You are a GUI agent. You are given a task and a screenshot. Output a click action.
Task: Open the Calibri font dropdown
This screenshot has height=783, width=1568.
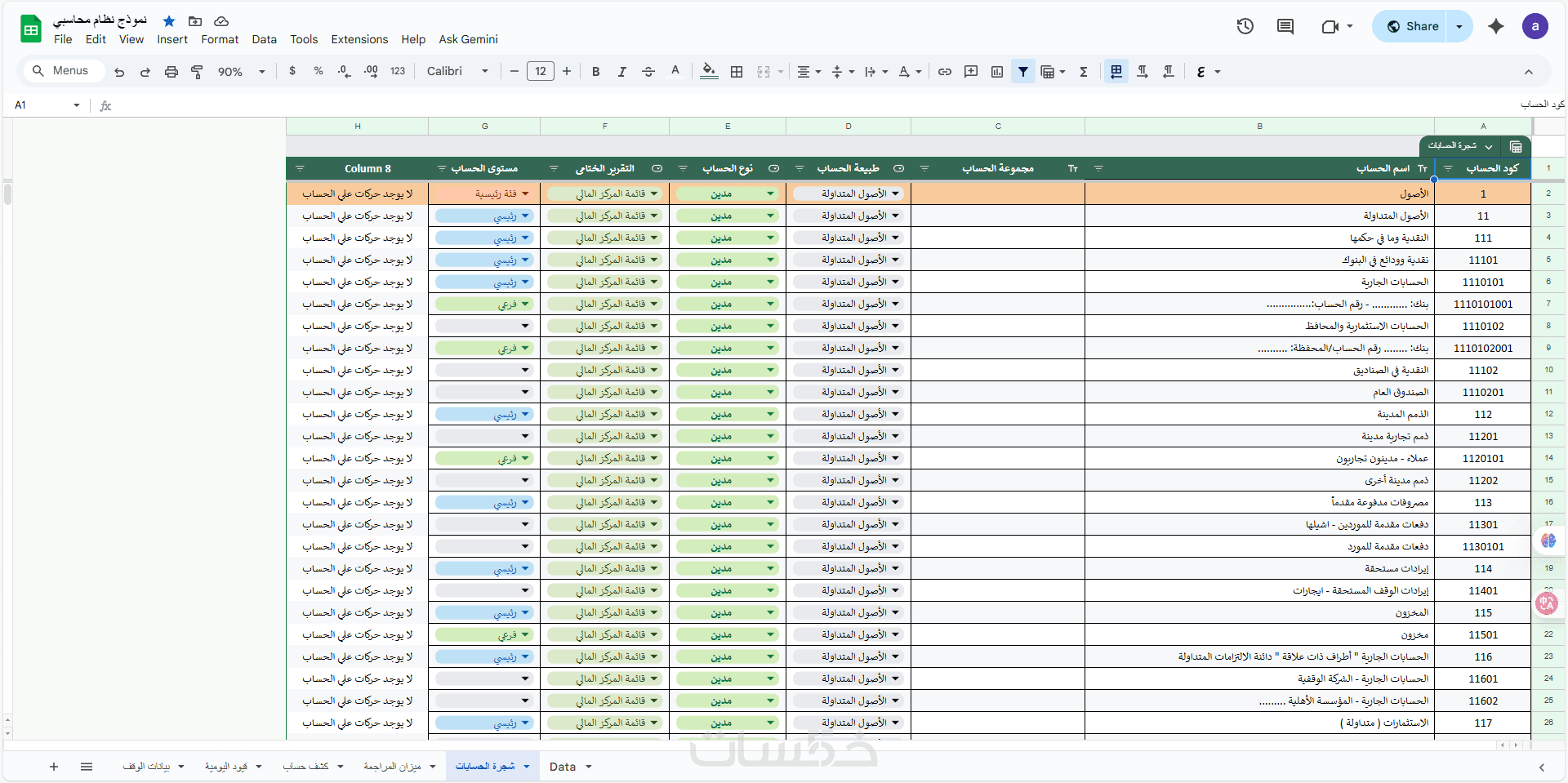point(457,72)
